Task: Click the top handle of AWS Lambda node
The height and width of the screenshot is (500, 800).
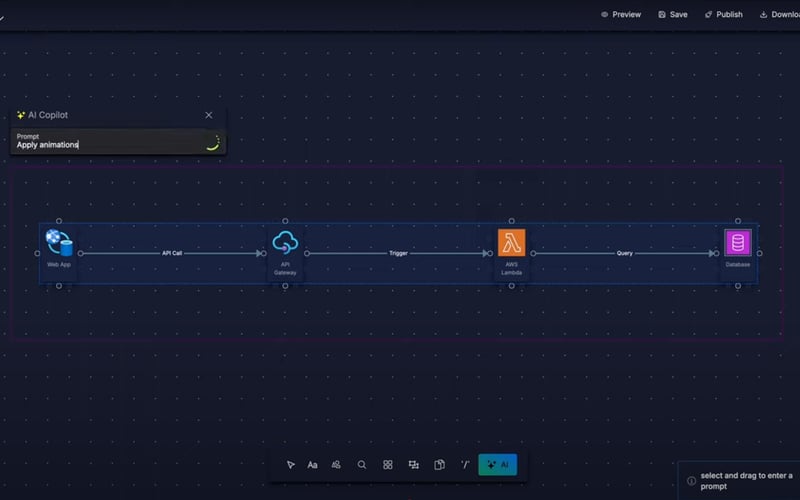Action: click(x=511, y=221)
